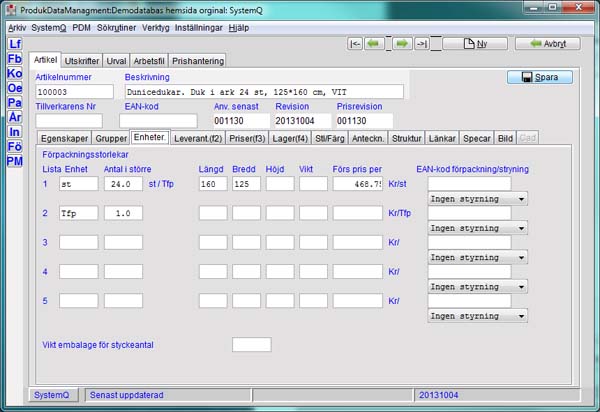Expand row 3 Ingen styrning dropdown

pyautogui.click(x=477, y=257)
